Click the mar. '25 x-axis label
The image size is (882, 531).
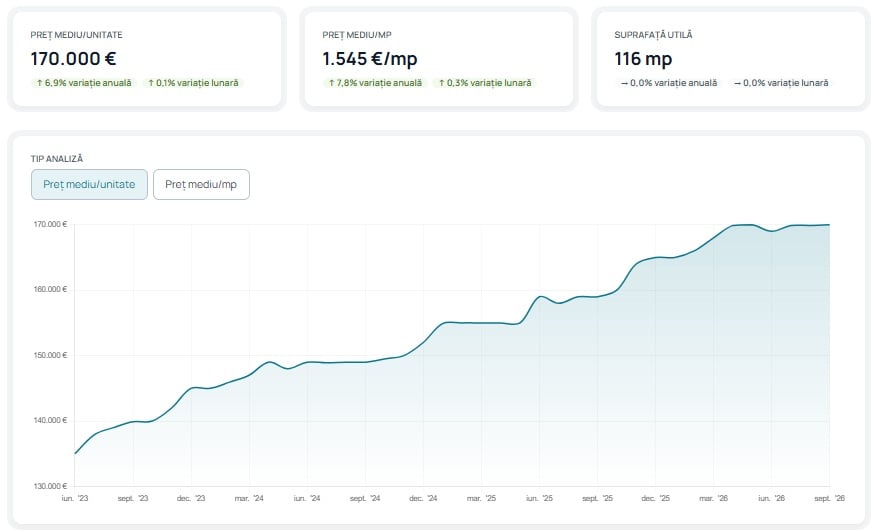[x=482, y=498]
